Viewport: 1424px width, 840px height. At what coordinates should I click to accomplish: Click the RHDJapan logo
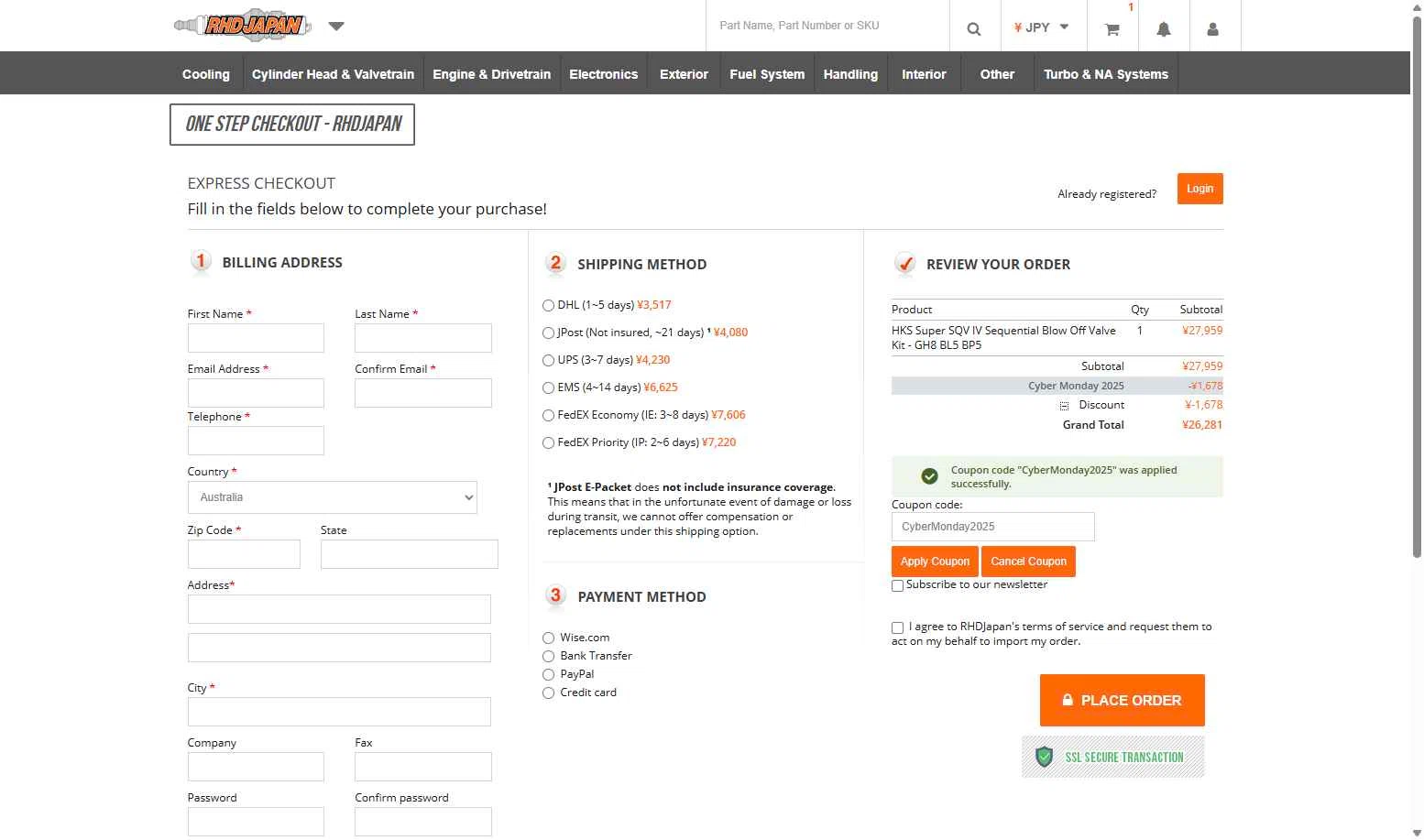click(x=243, y=26)
